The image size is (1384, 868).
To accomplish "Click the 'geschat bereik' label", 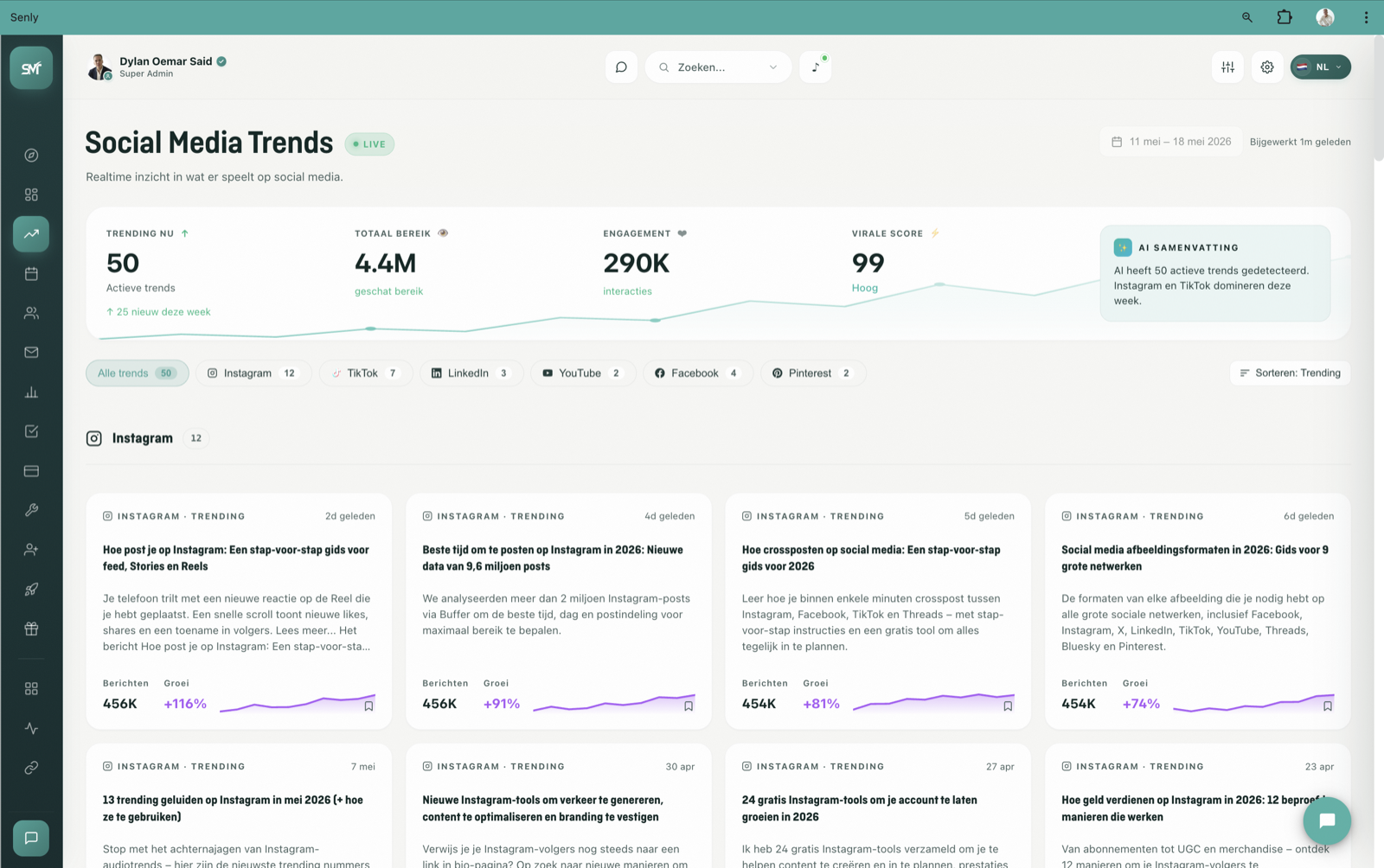I will click(389, 291).
